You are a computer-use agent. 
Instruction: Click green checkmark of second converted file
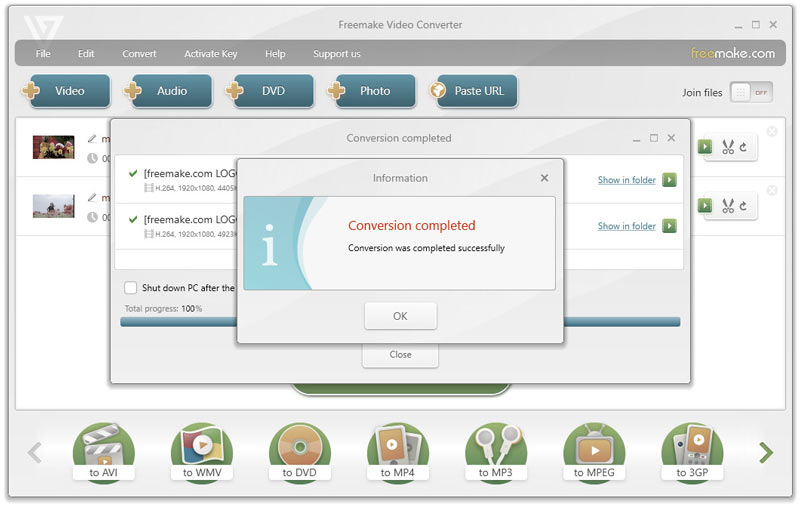(x=133, y=219)
